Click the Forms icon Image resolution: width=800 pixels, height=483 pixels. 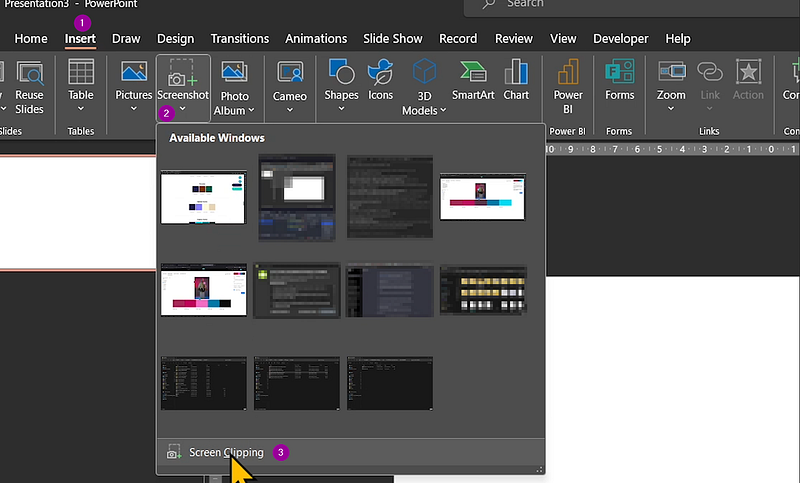pyautogui.click(x=619, y=71)
